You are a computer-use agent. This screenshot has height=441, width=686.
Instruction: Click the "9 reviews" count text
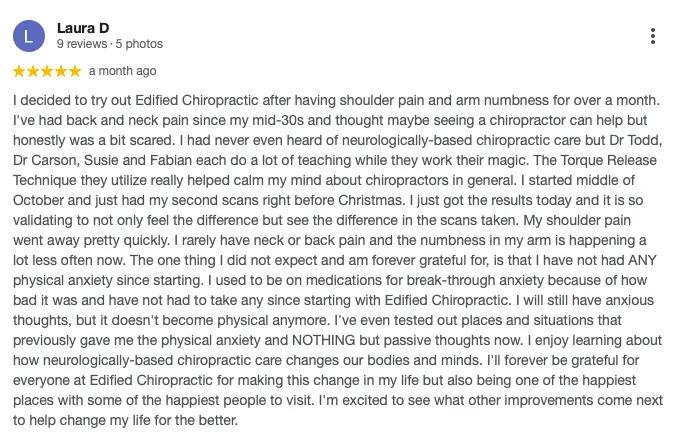point(82,44)
